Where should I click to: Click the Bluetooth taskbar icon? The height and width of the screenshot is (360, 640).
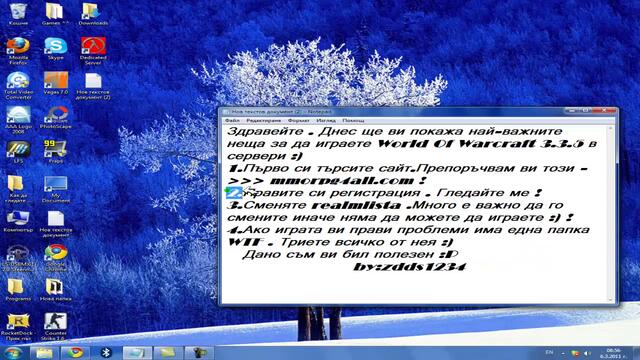click(106, 353)
